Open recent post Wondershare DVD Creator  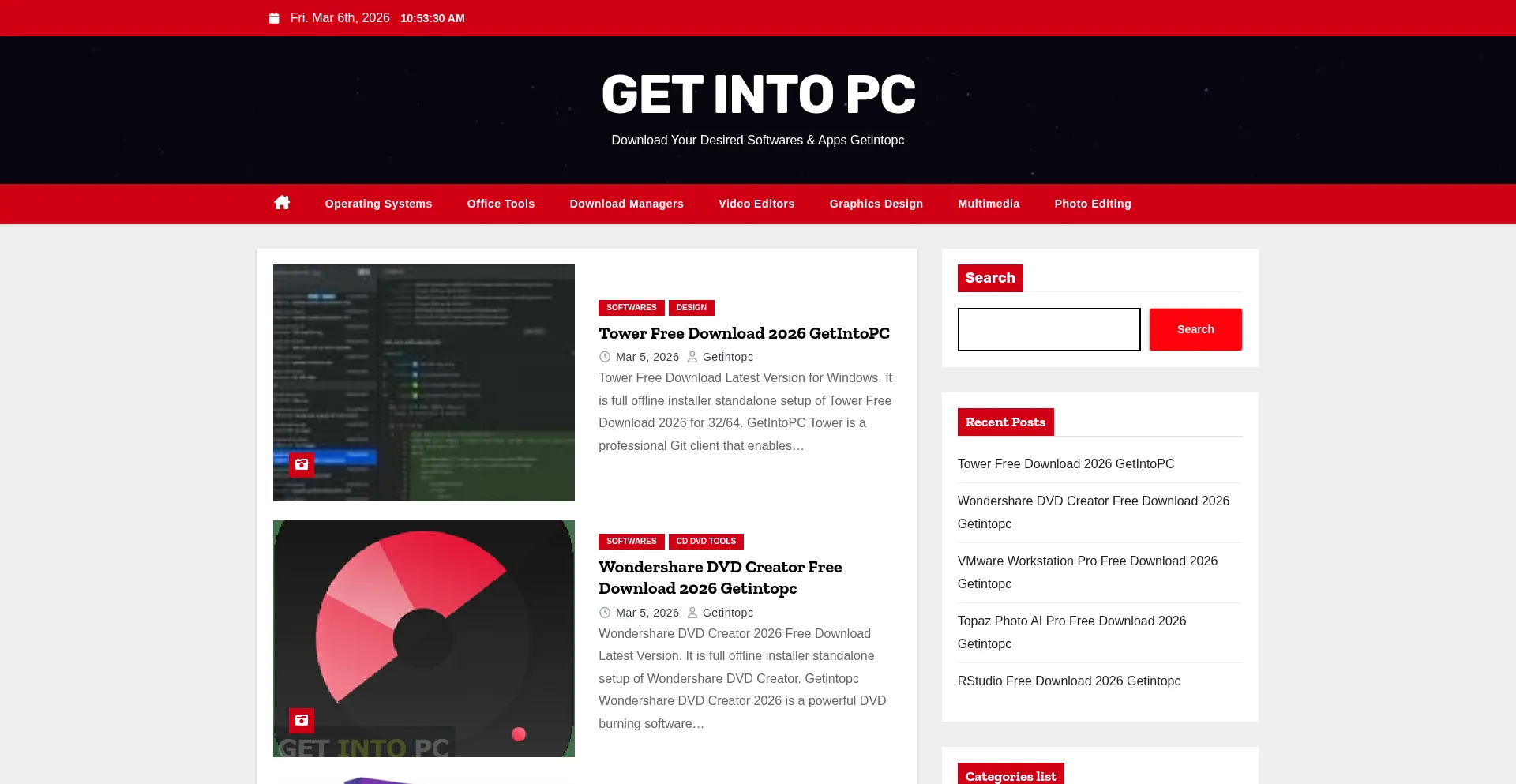(x=1094, y=512)
